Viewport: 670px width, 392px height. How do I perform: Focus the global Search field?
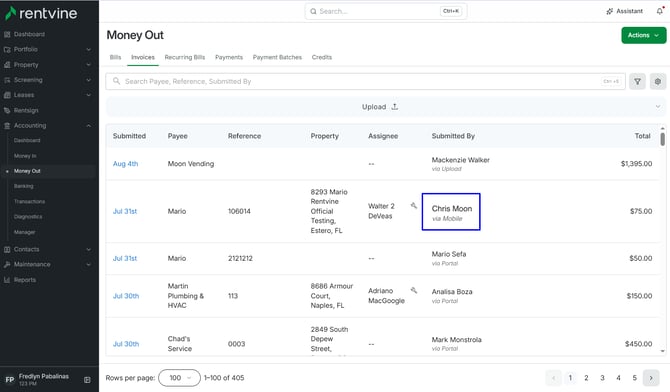[x=386, y=11]
